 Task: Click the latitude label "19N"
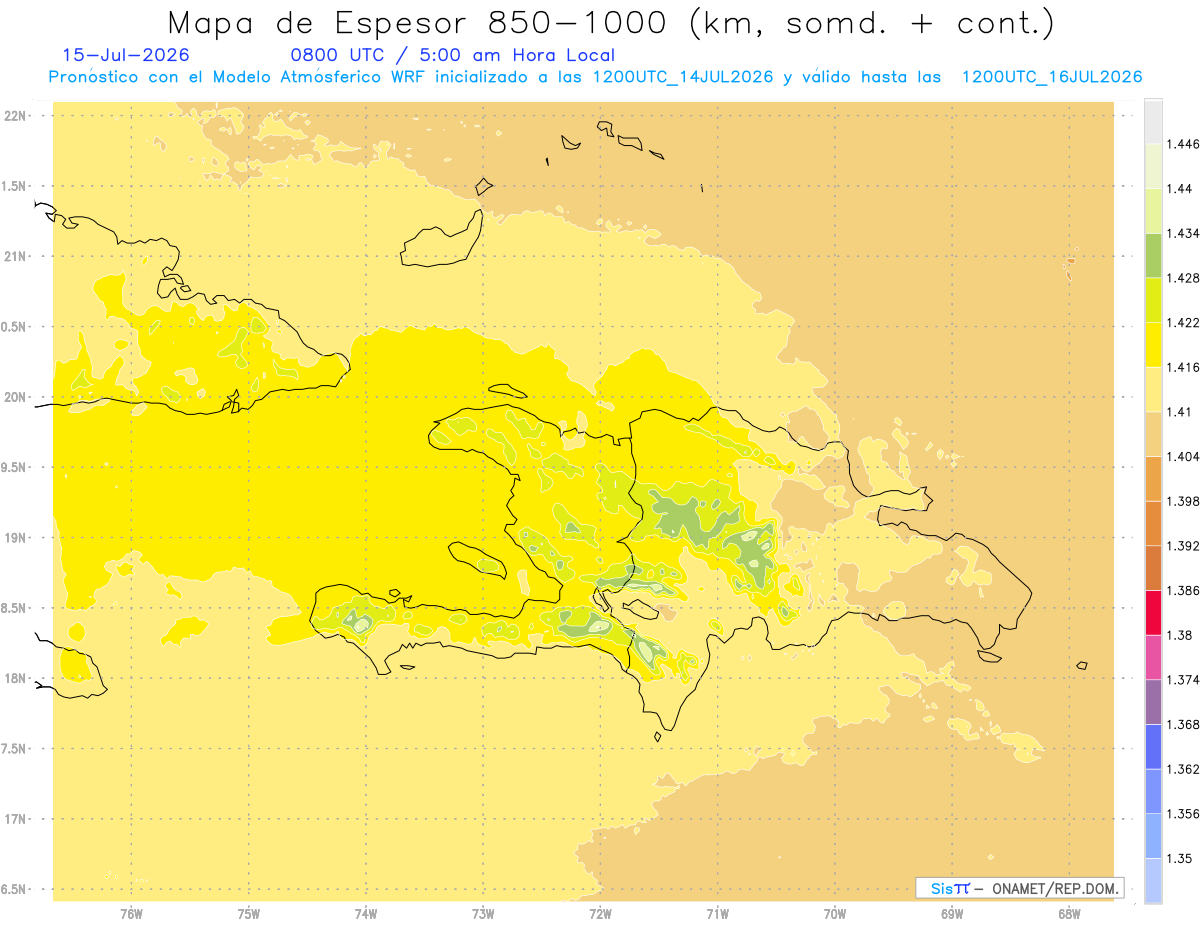tap(15, 537)
